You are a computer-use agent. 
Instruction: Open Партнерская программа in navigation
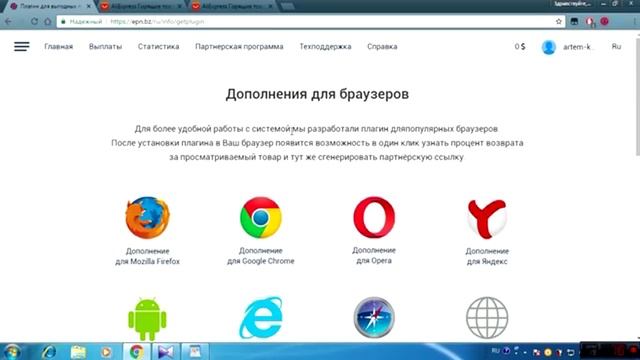pyautogui.click(x=239, y=47)
